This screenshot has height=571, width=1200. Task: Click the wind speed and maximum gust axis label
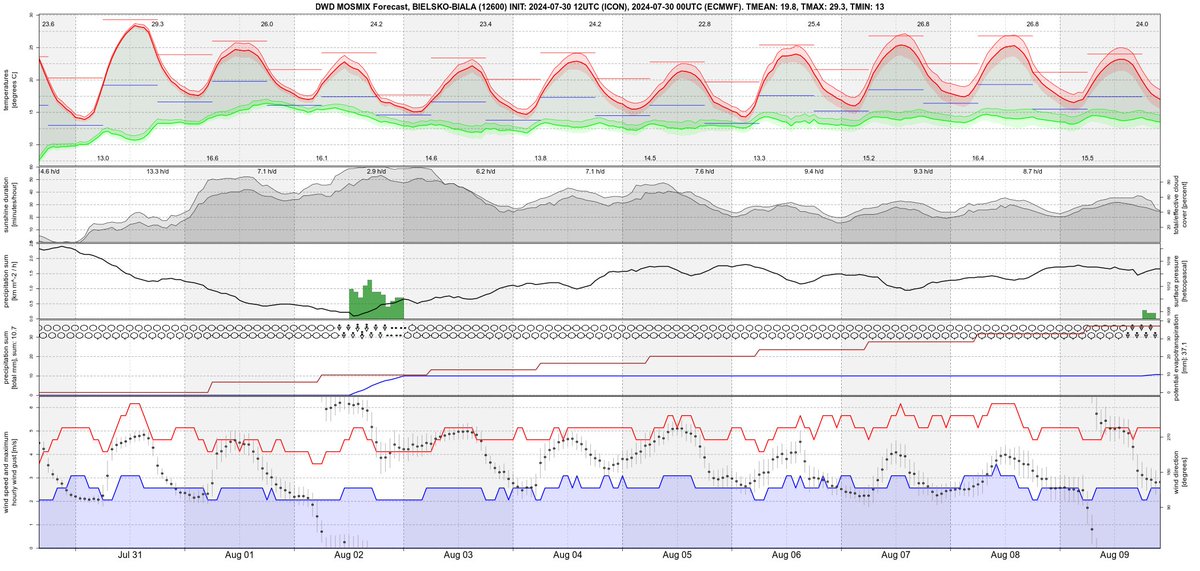coord(10,472)
